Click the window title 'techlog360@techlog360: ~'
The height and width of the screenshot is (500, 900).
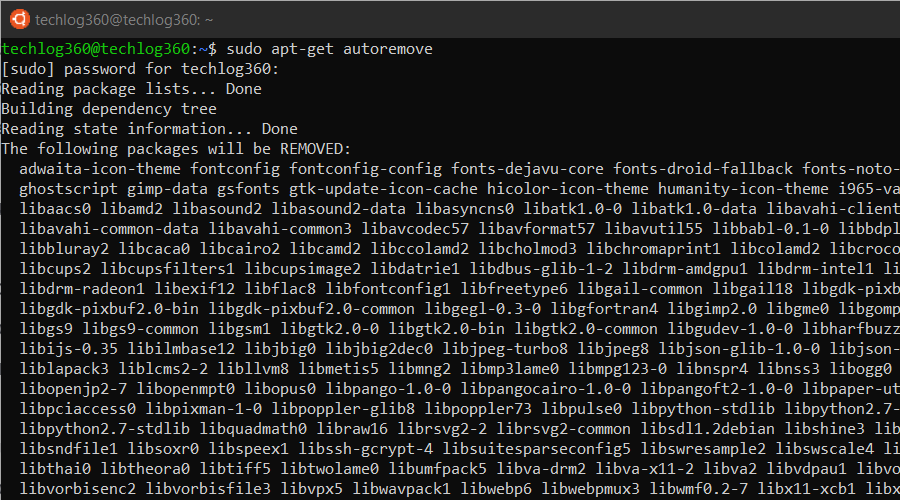[124, 20]
